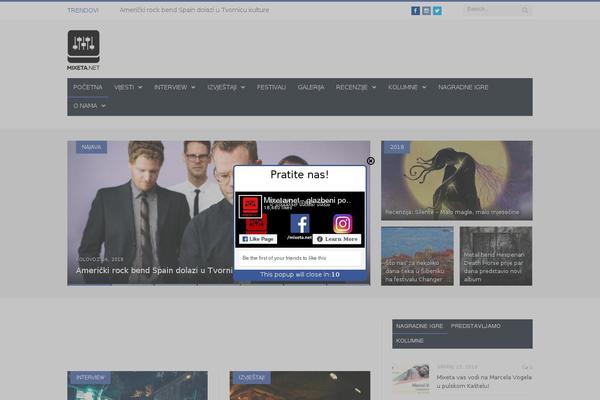
Task: Click the Mixeta.net page title in popup
Action: click(x=307, y=200)
